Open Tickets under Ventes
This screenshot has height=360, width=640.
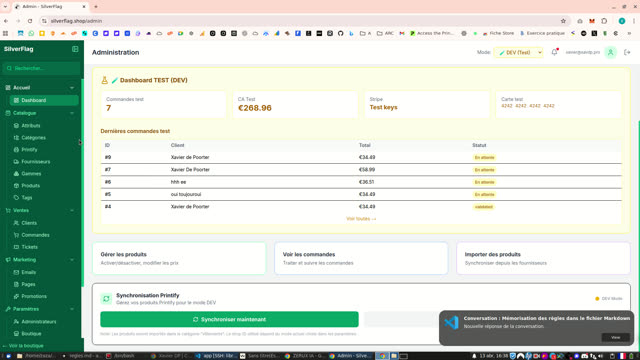coord(29,247)
